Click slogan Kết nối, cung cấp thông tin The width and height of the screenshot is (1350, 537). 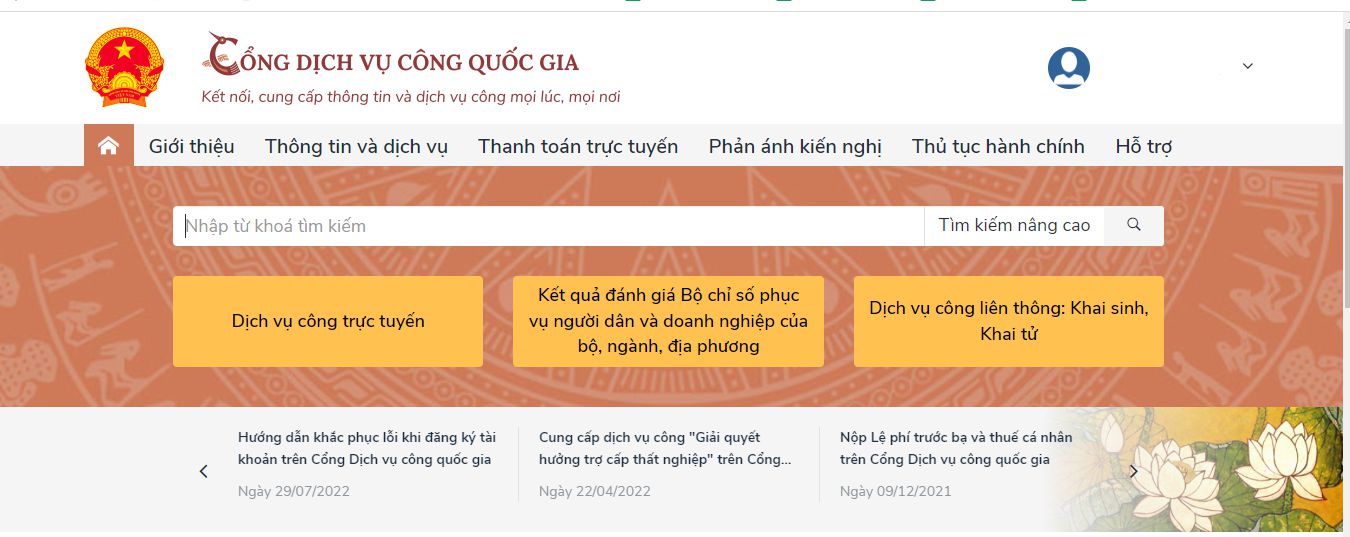(x=411, y=97)
